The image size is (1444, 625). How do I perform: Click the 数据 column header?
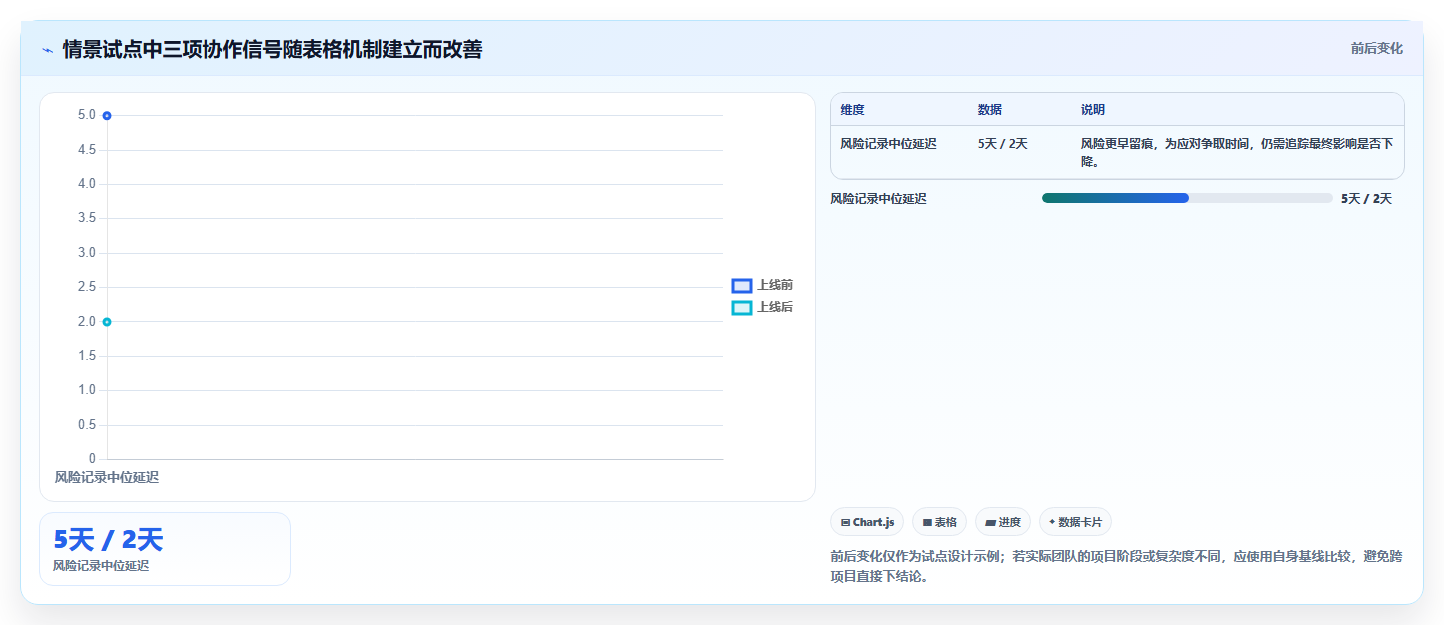point(990,110)
